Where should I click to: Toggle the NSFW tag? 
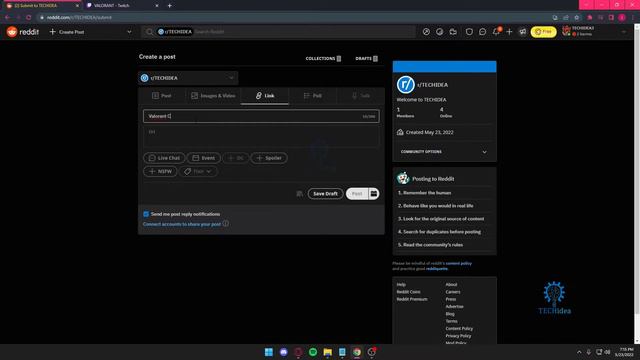[160, 171]
